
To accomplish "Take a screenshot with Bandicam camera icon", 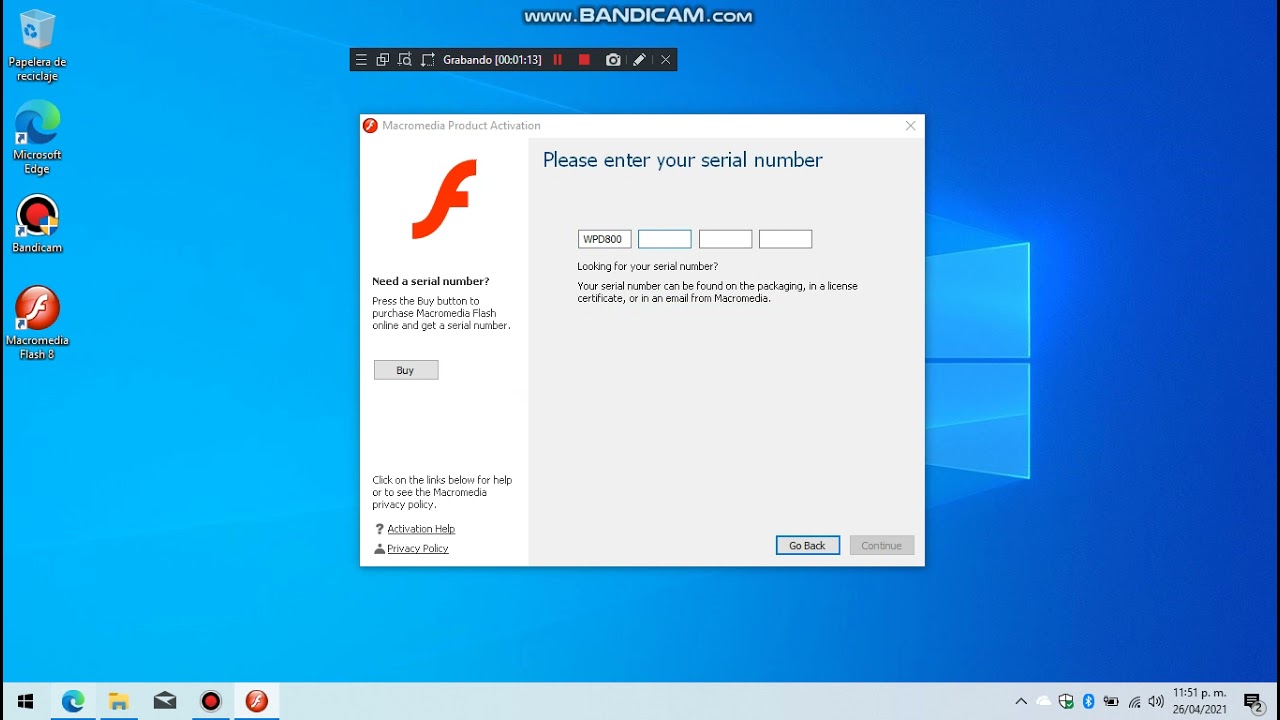I will [x=613, y=60].
